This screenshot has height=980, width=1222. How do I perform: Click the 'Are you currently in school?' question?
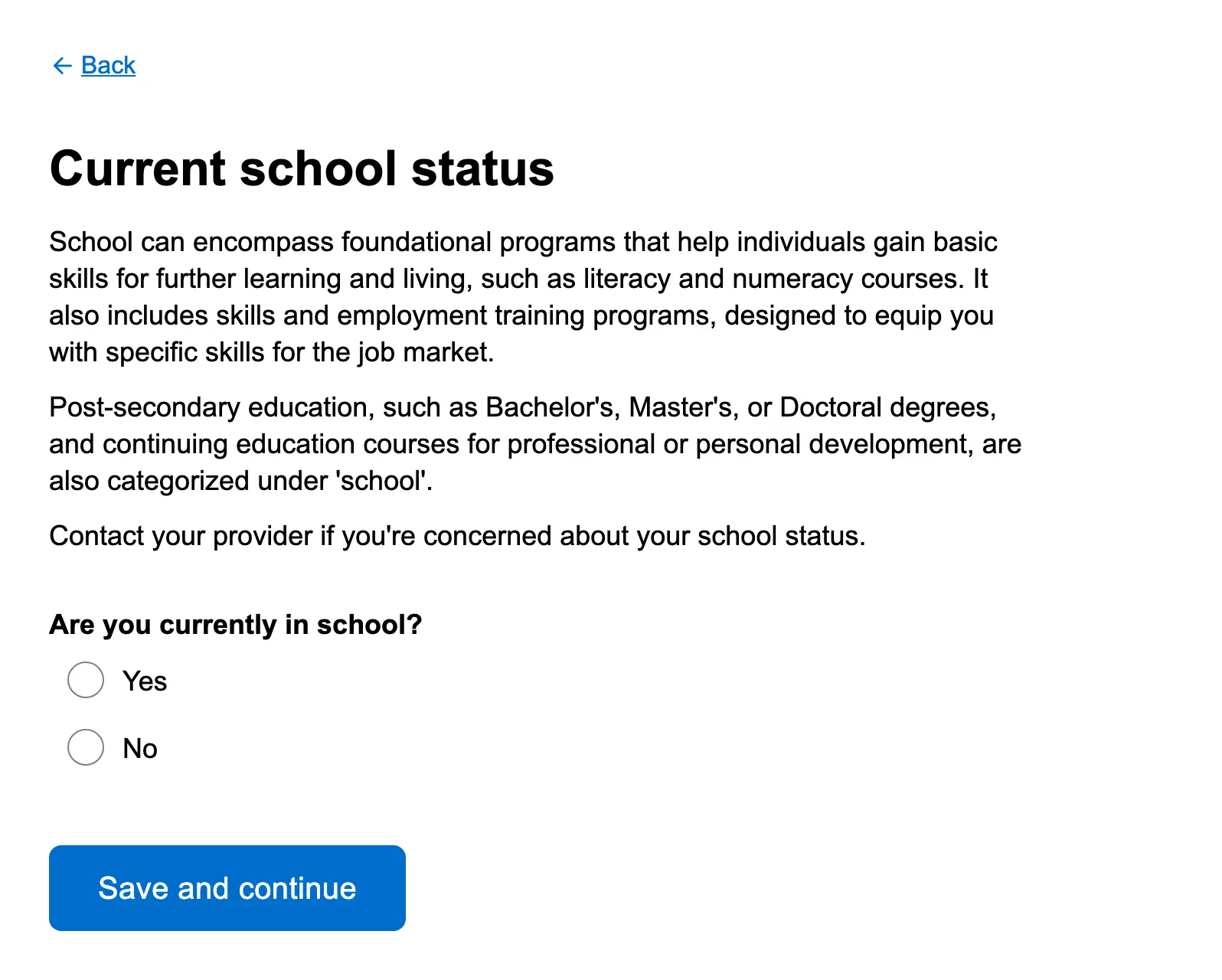click(x=236, y=625)
